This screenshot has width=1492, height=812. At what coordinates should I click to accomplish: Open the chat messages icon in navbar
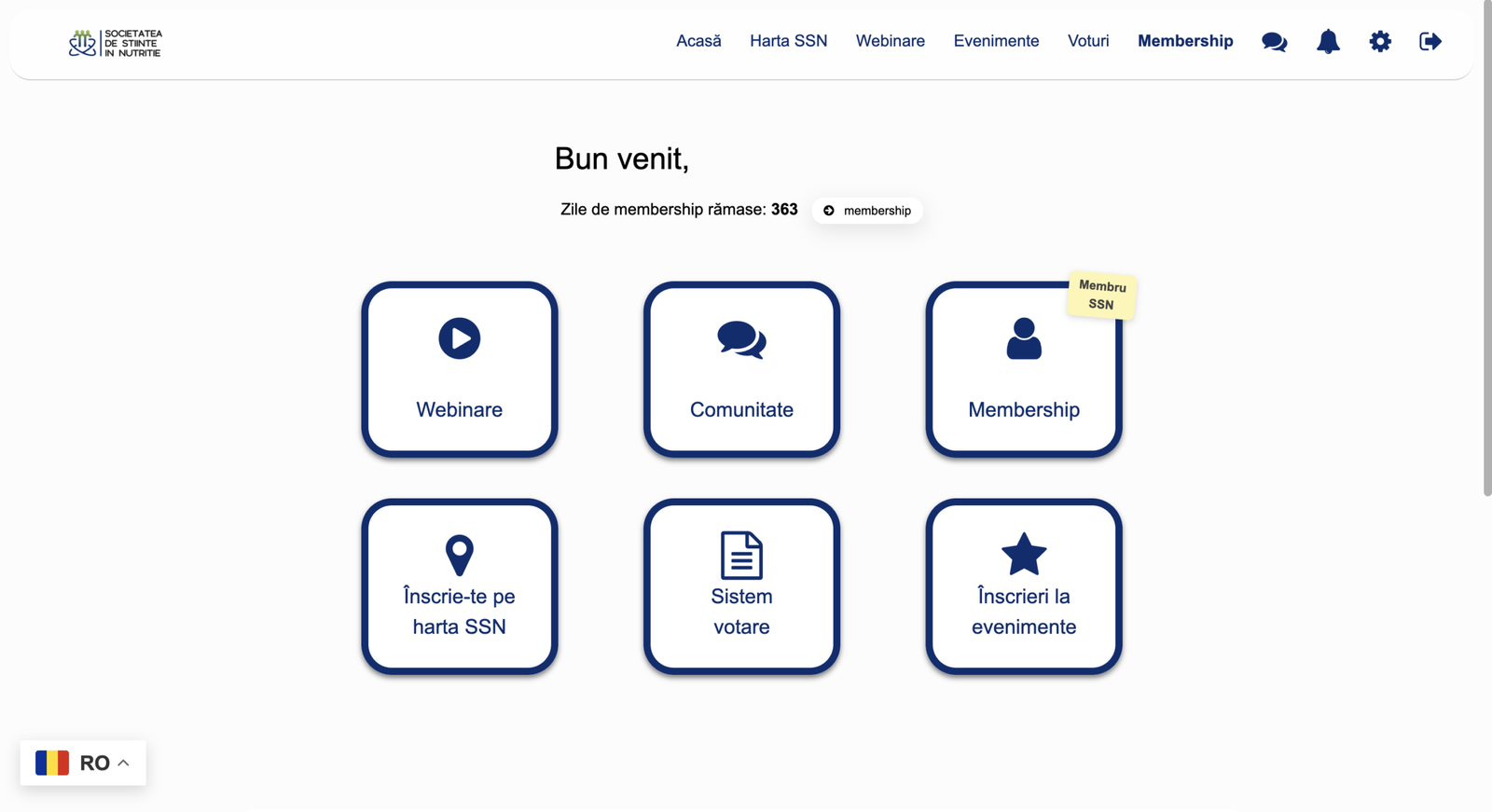tap(1274, 42)
